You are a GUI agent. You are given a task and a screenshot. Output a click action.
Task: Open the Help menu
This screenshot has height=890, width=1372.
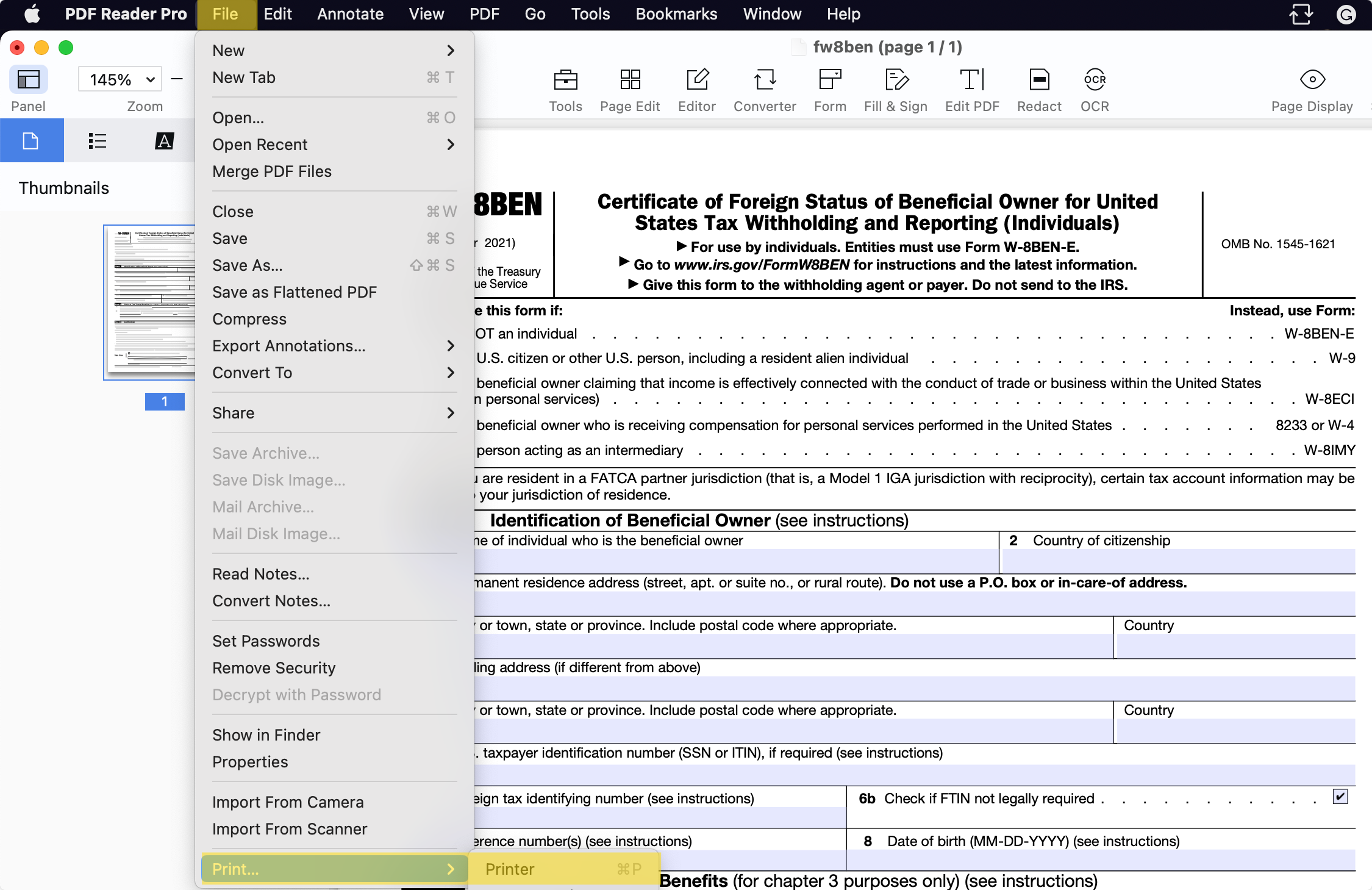843,14
